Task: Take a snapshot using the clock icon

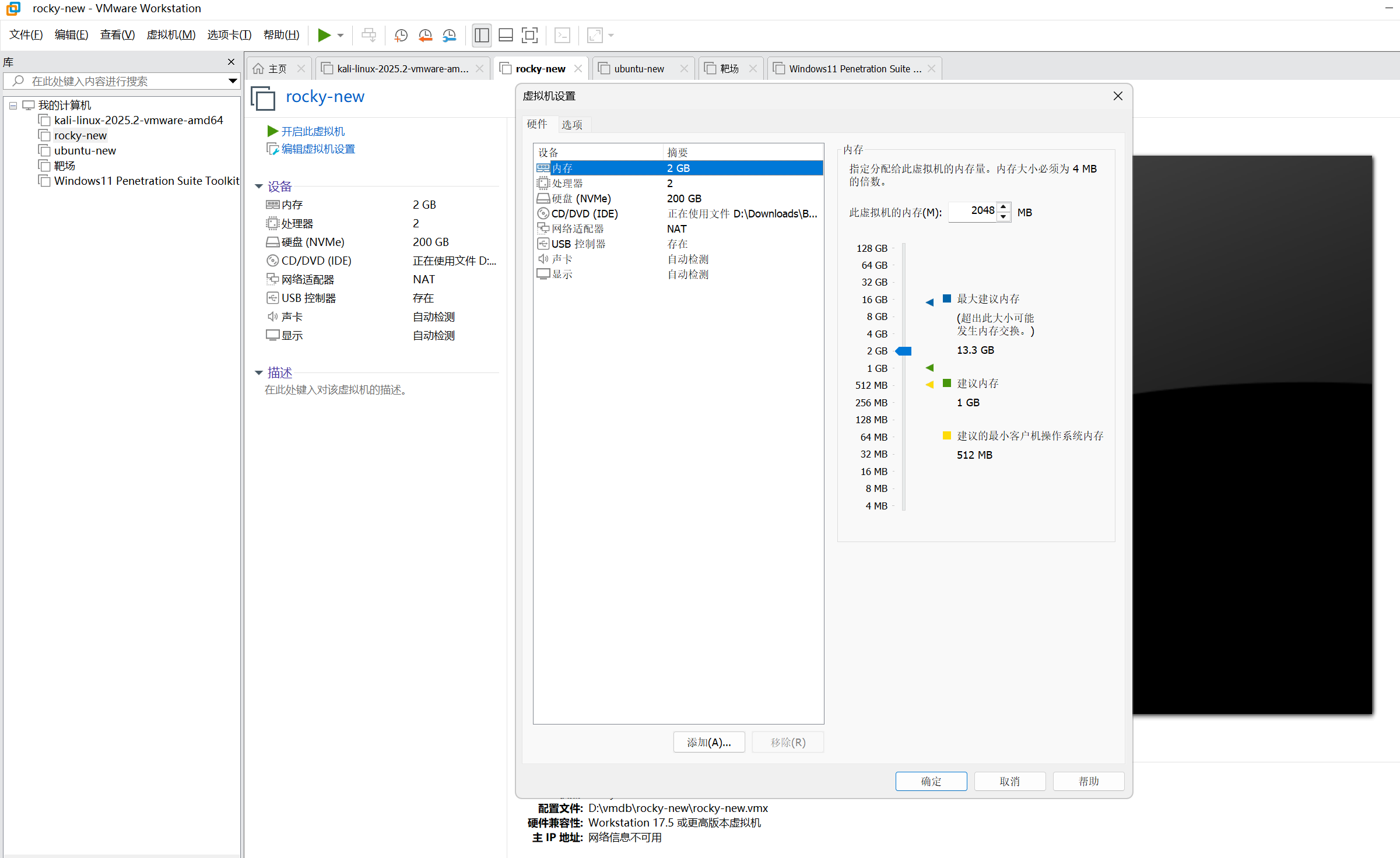Action: 401,36
